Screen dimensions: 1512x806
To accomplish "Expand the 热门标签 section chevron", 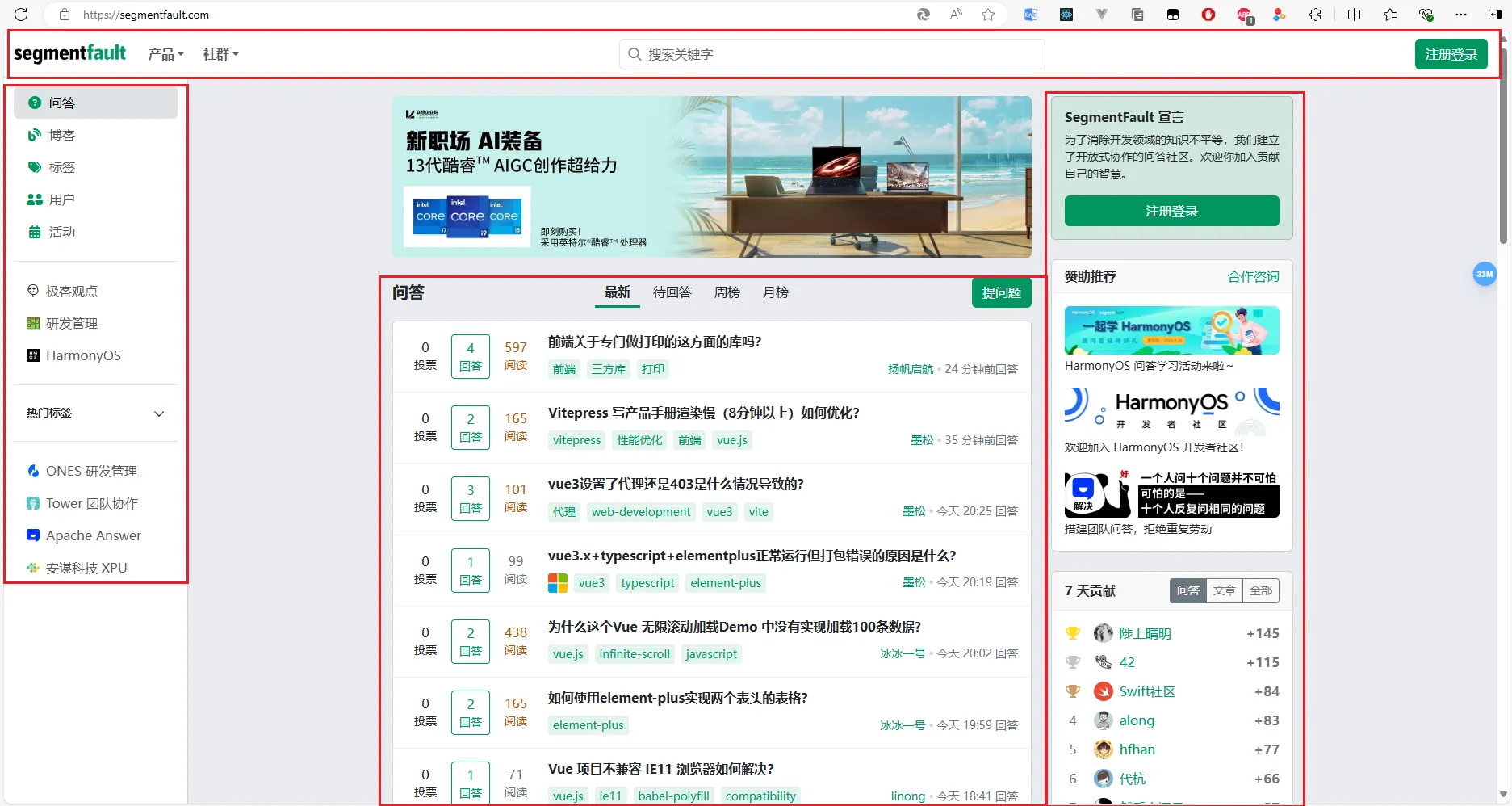I will 159,413.
